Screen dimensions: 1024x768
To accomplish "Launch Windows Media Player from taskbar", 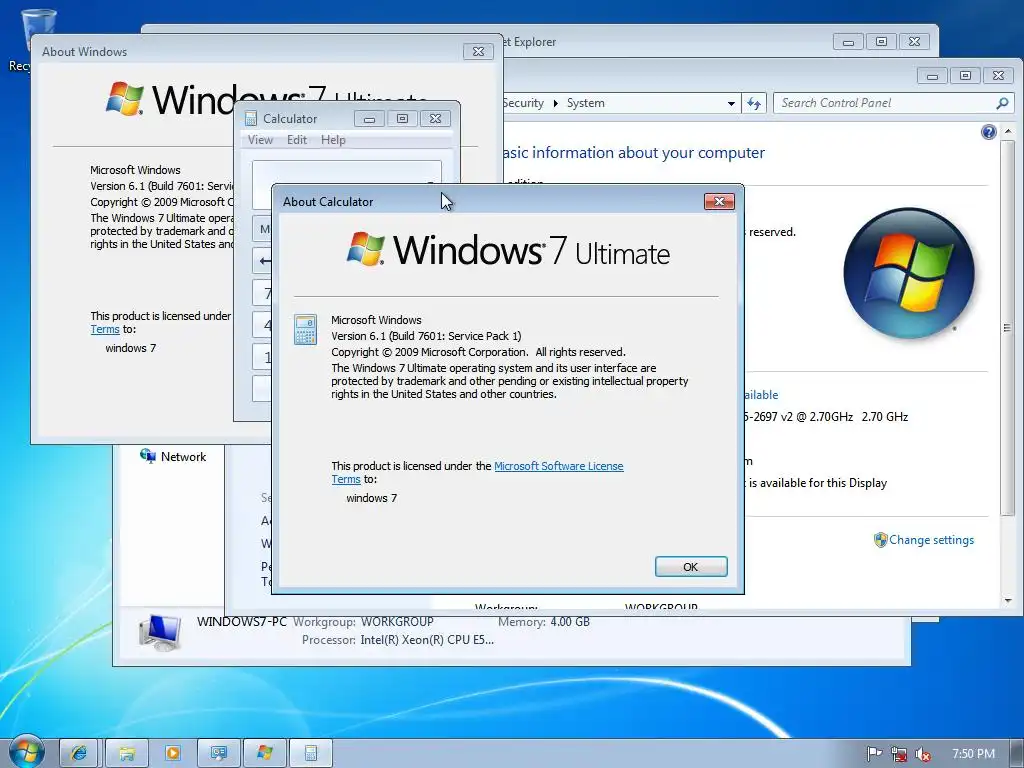I will 173,753.
